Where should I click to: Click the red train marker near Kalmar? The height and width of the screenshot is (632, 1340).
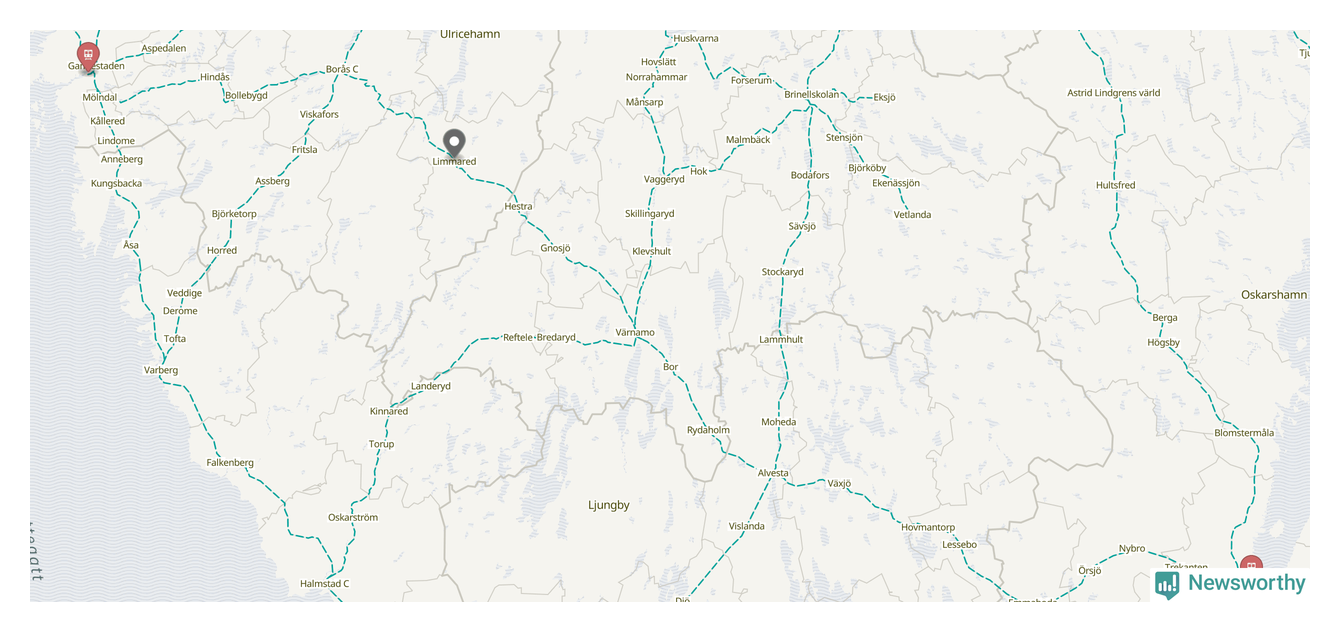pos(1251,565)
